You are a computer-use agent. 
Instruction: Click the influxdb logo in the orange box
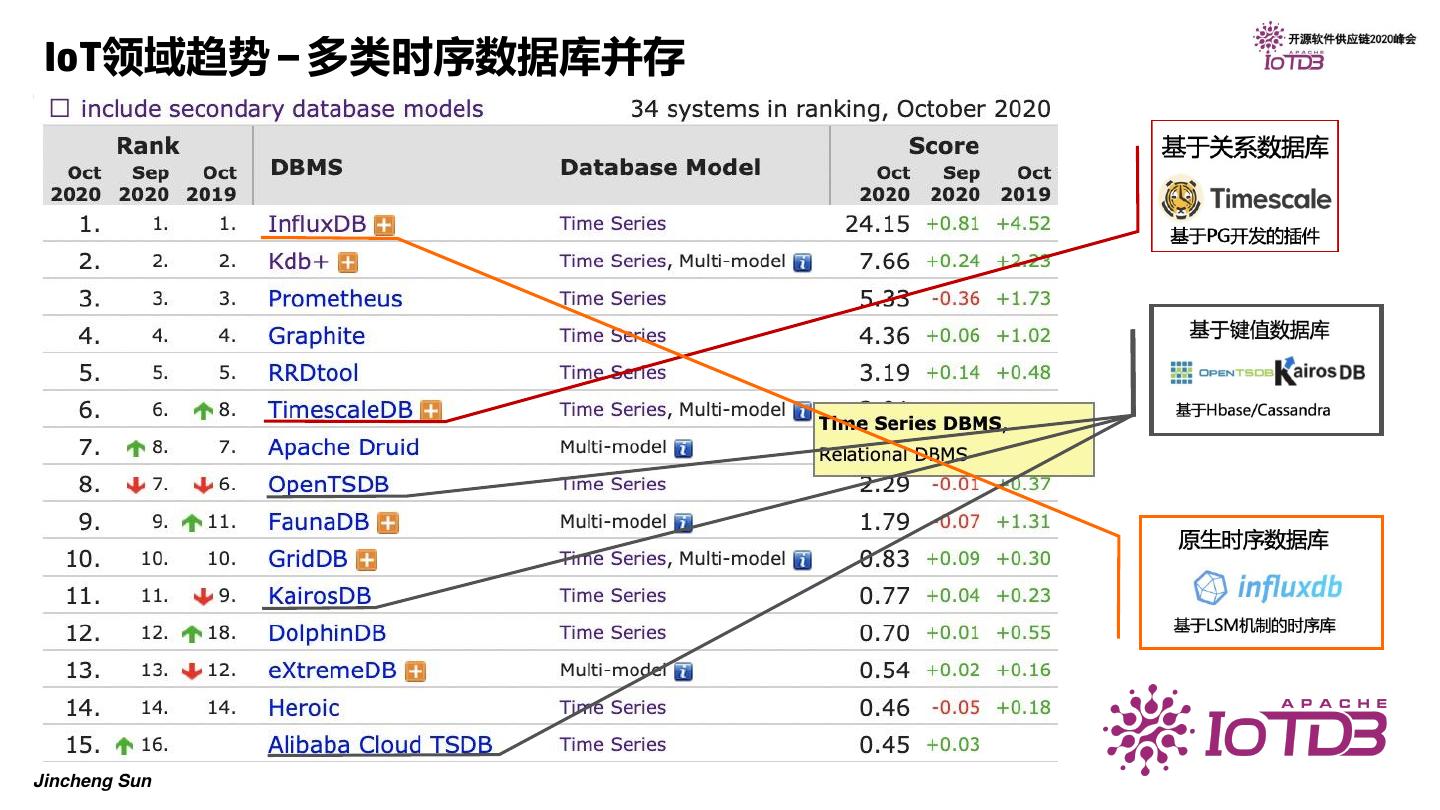point(1268,587)
